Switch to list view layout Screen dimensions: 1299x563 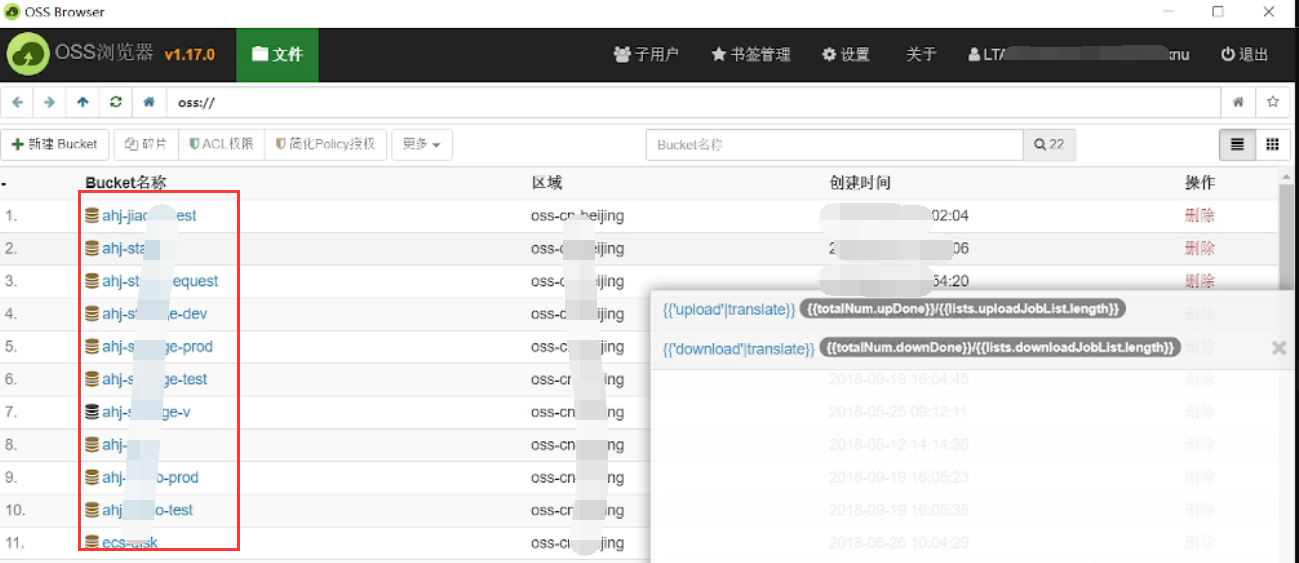pos(1237,144)
